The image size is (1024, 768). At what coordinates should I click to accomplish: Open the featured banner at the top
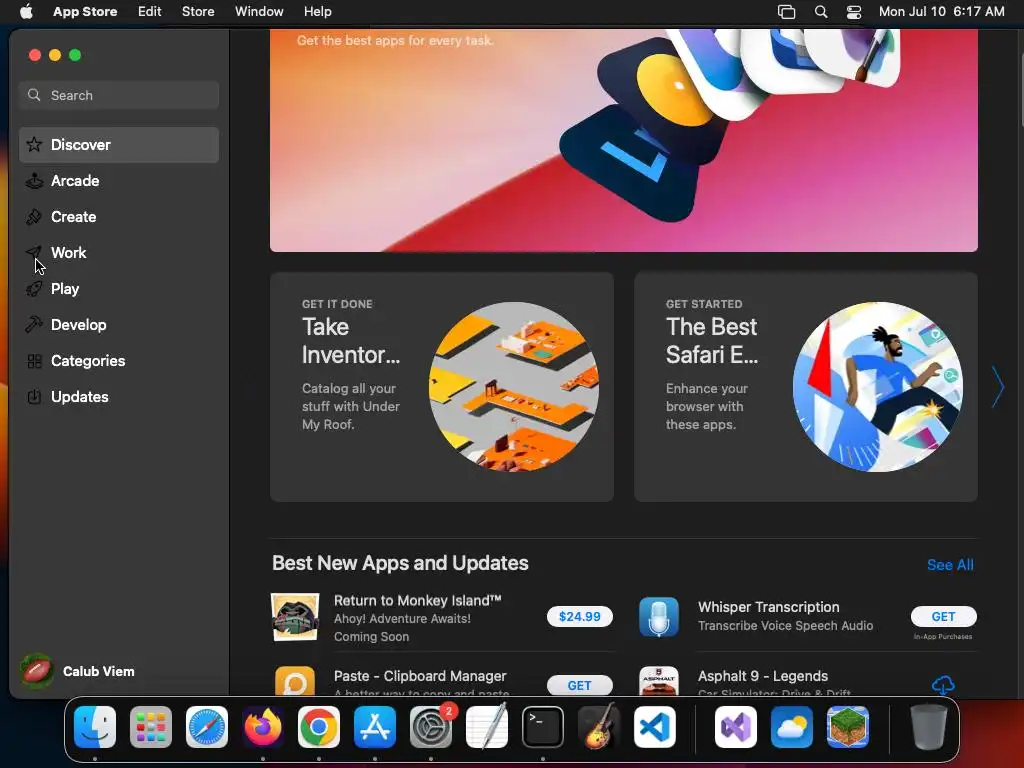(x=624, y=140)
